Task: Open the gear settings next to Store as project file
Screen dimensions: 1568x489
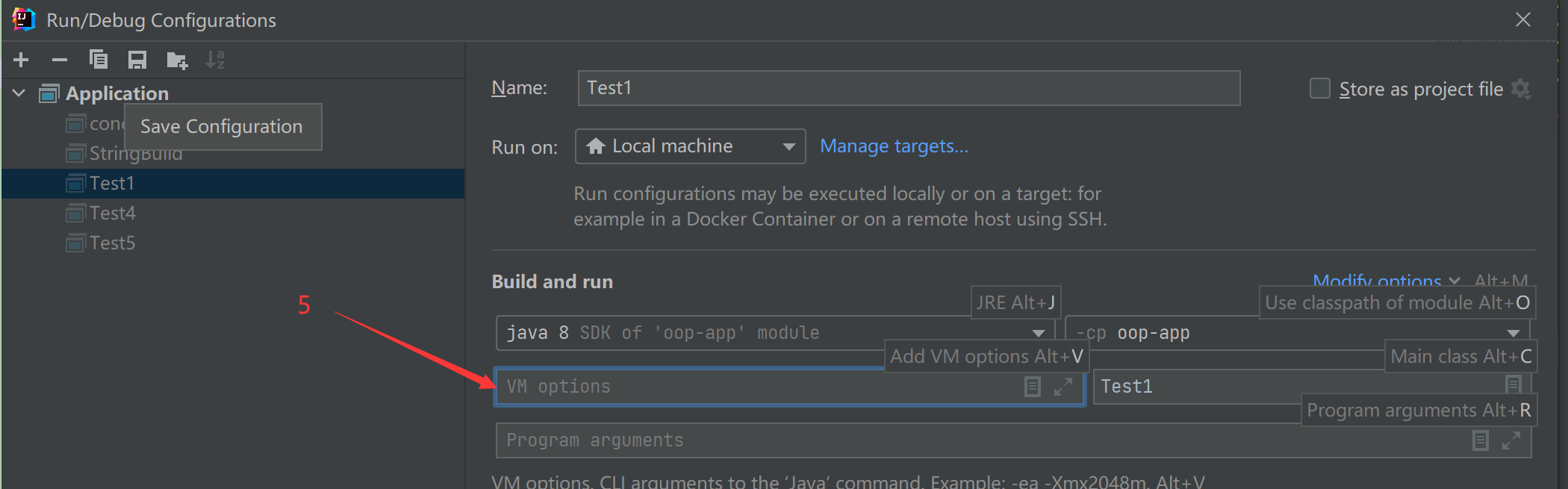Action: point(1521,89)
